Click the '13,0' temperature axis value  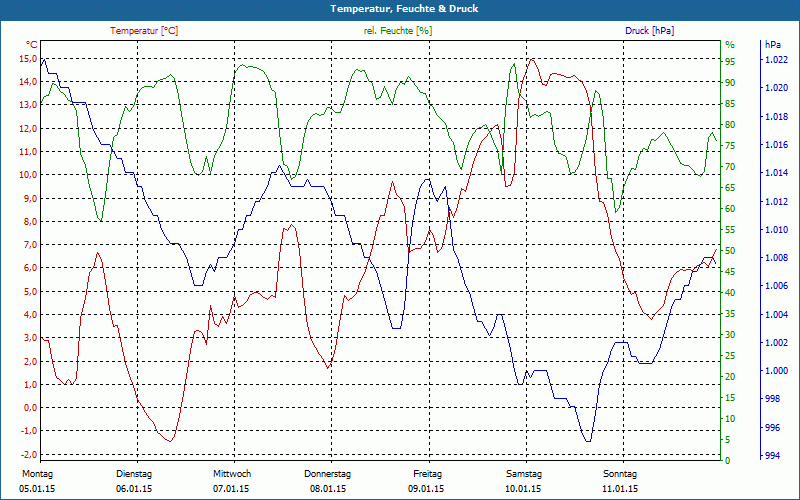28,105
